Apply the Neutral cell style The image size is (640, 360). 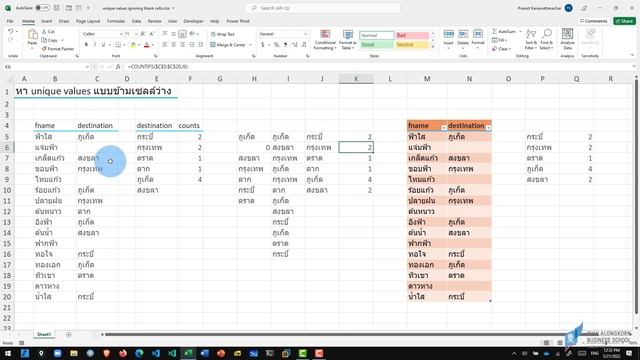pos(412,44)
